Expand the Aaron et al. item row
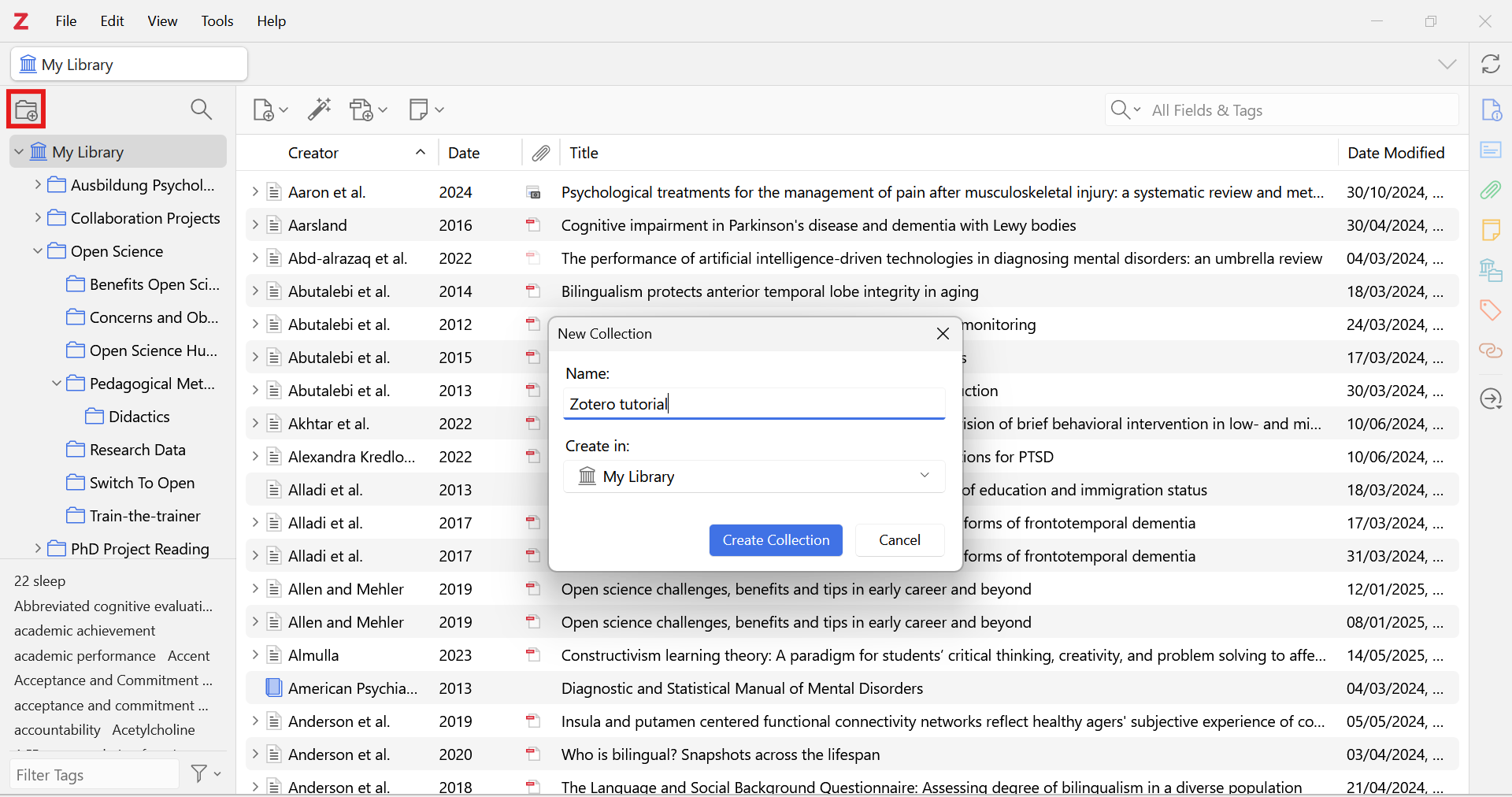Screen dimensions: 1512x797 255,192
